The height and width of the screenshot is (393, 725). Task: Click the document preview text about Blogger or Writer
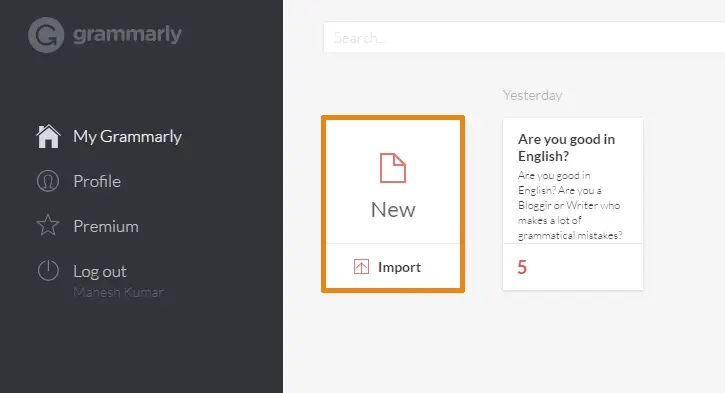click(x=570, y=205)
